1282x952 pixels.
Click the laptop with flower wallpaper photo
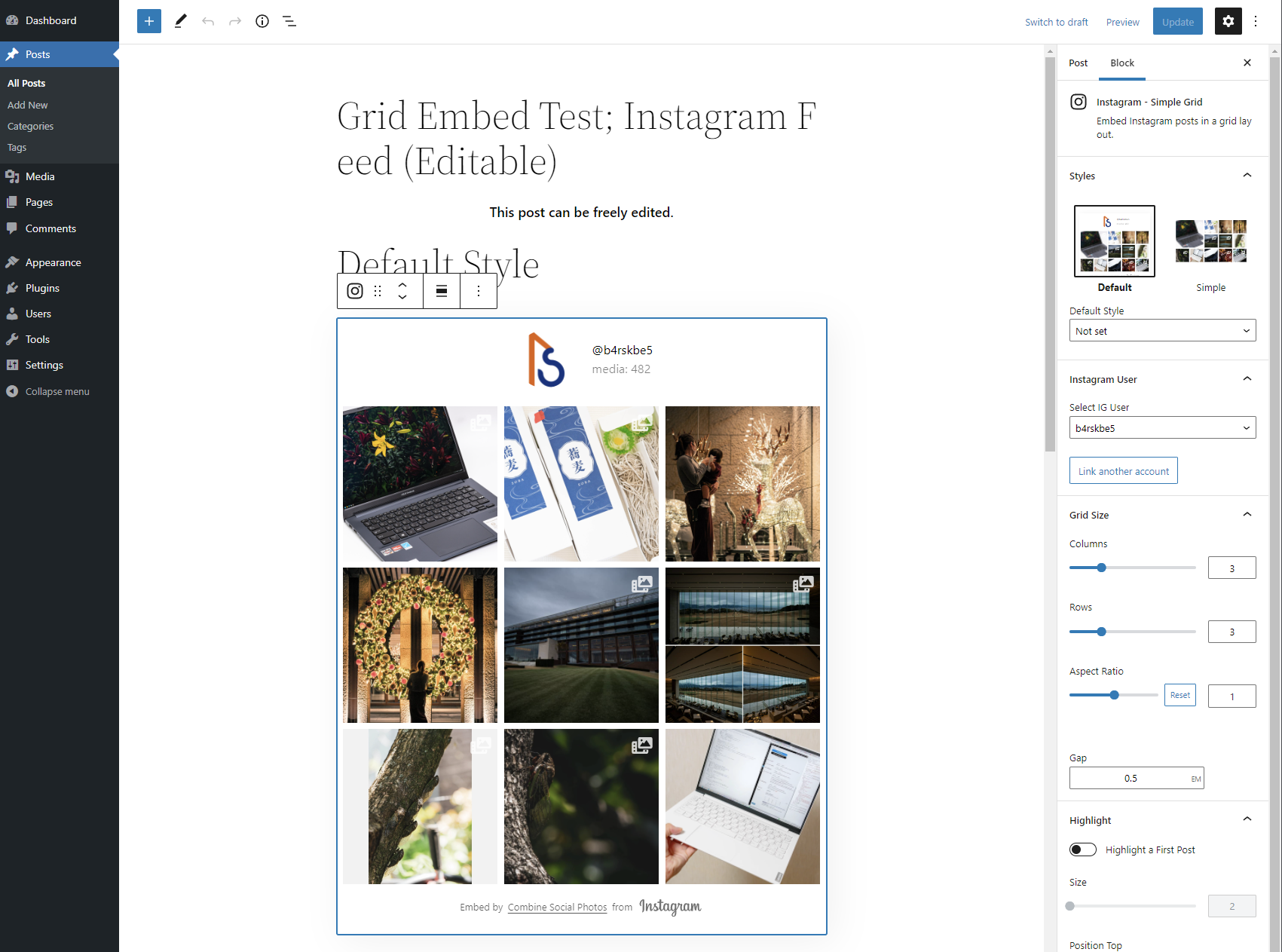[420, 484]
